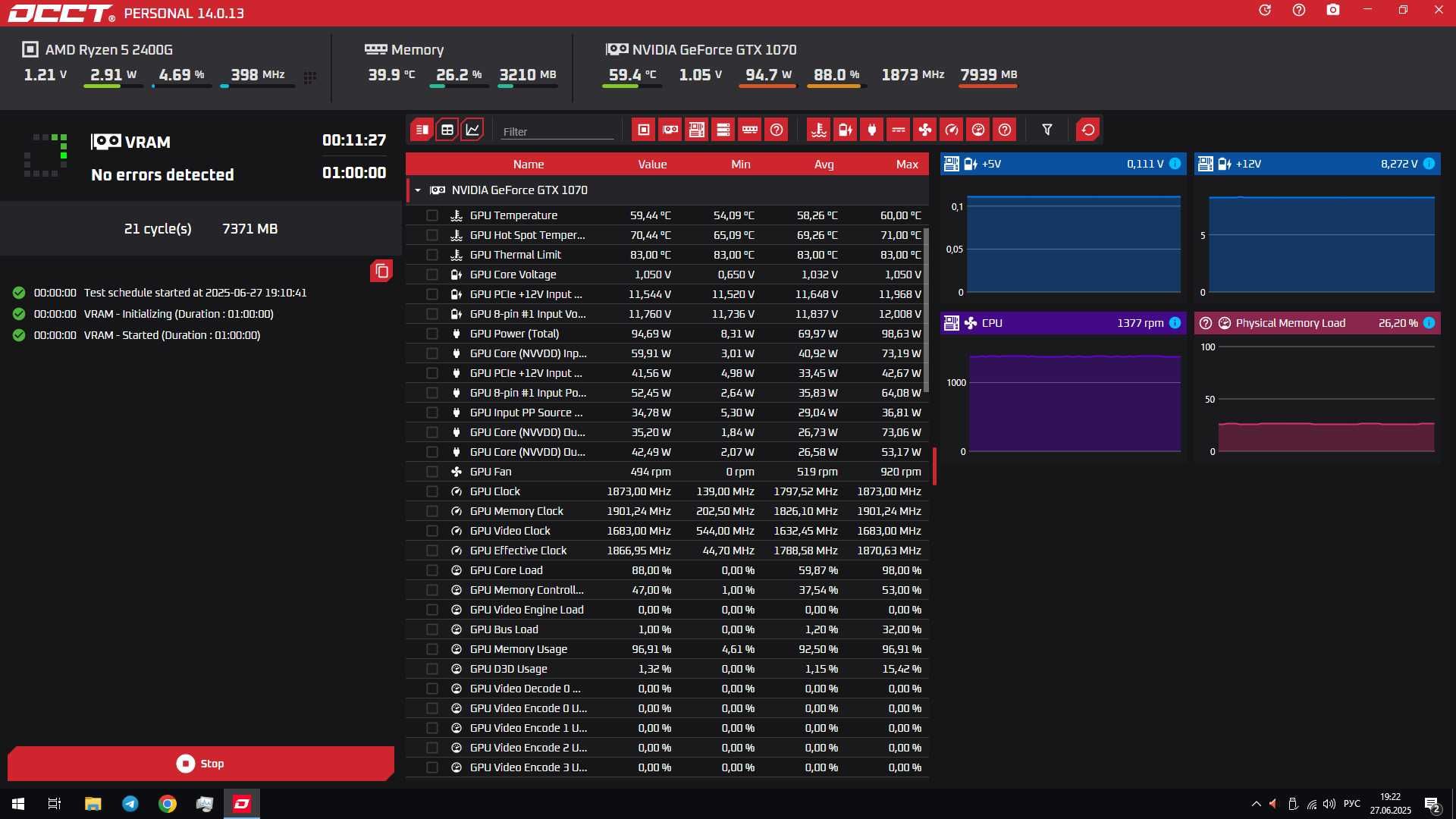Open File Explorer from the taskbar
1456x819 pixels.
[x=93, y=804]
